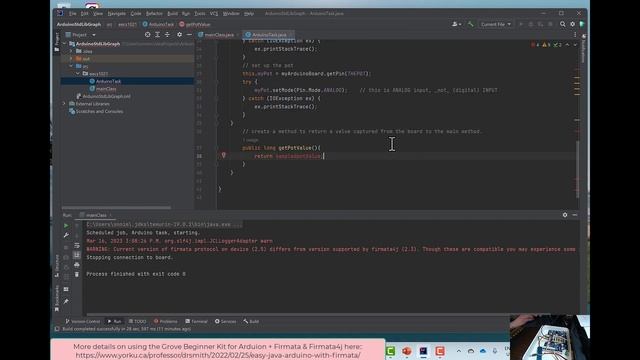This screenshot has height=360, width=640.
Task: Collapse the eecs1021 package
Action: click(x=78, y=73)
